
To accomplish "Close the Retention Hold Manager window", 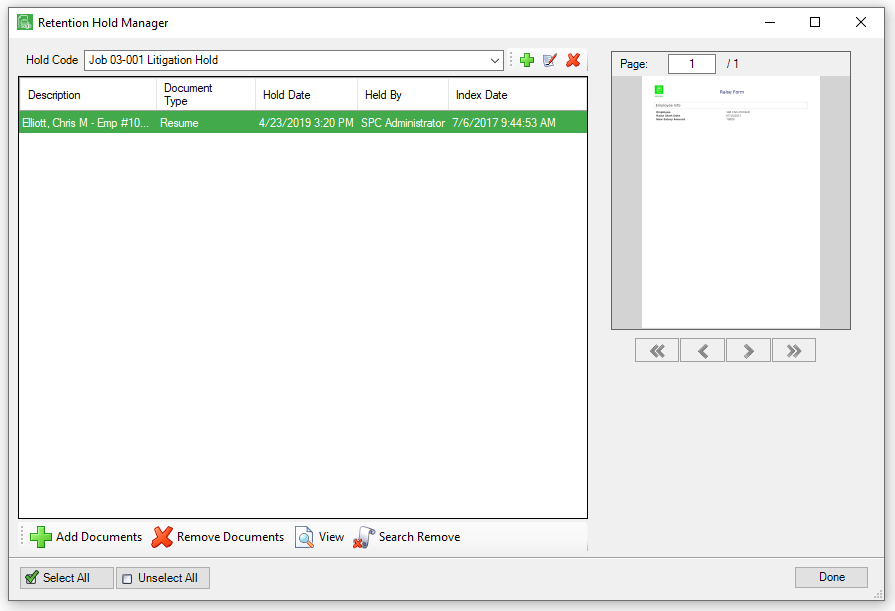I will point(861,22).
